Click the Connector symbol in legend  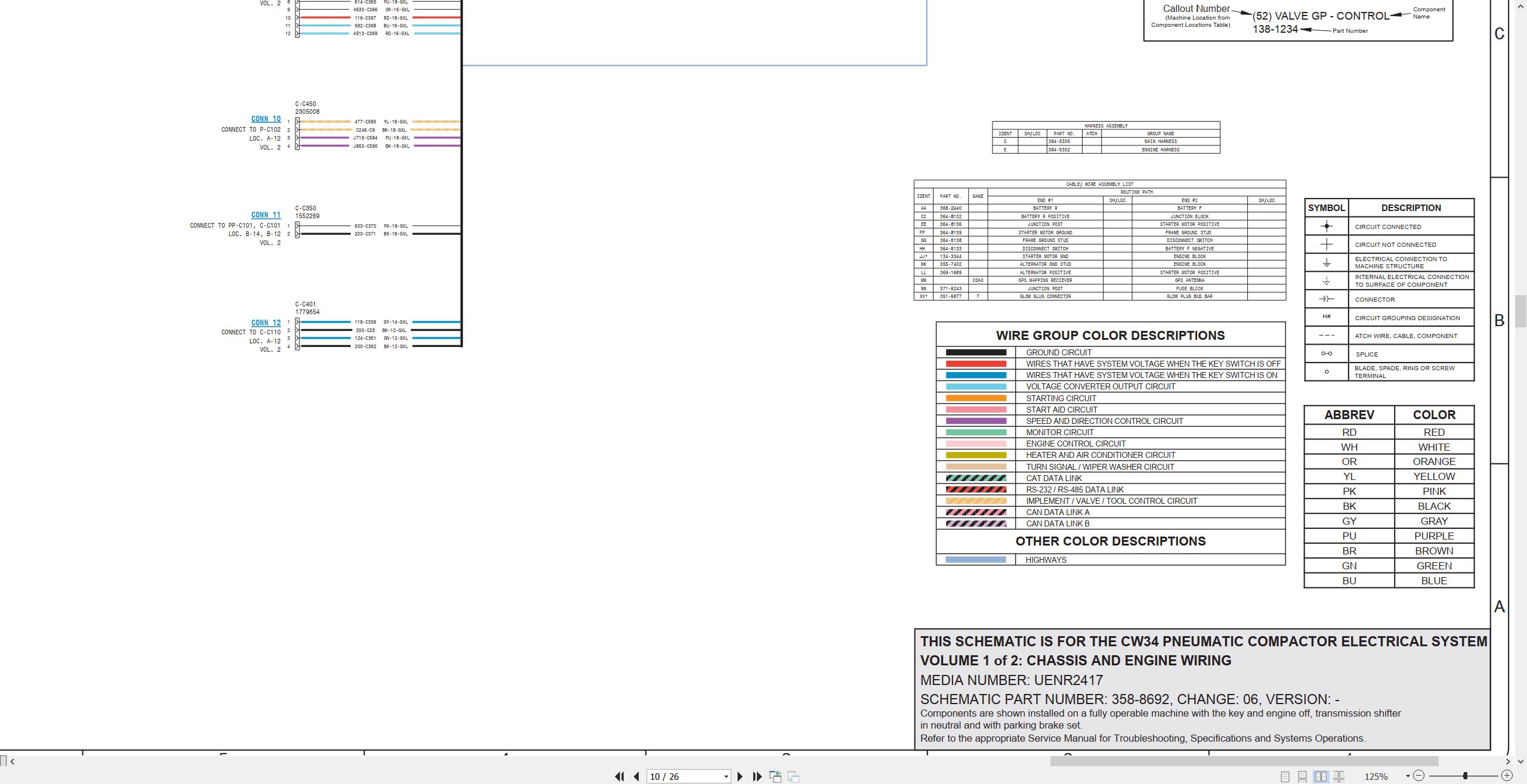click(1326, 299)
